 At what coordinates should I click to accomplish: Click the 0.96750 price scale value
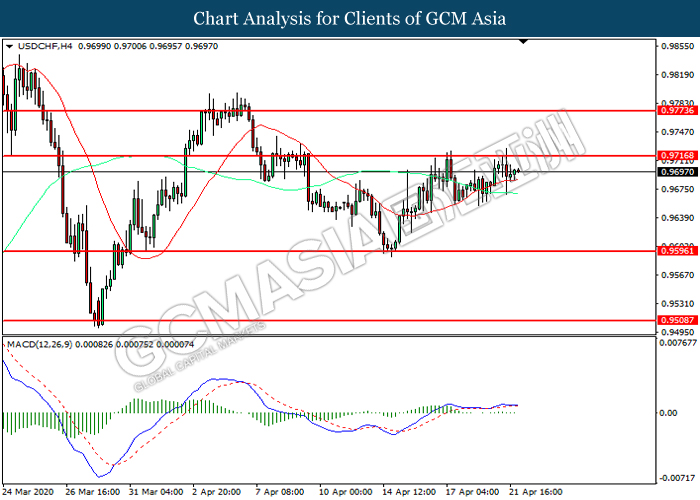point(678,189)
